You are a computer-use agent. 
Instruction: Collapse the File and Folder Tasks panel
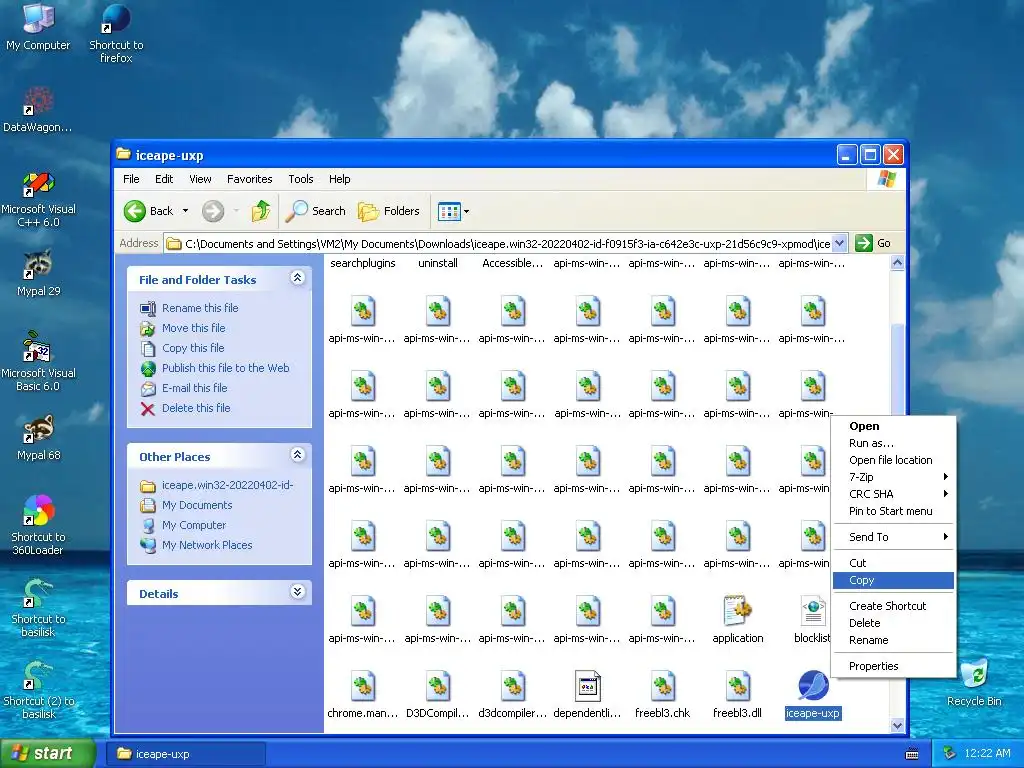[x=297, y=278]
